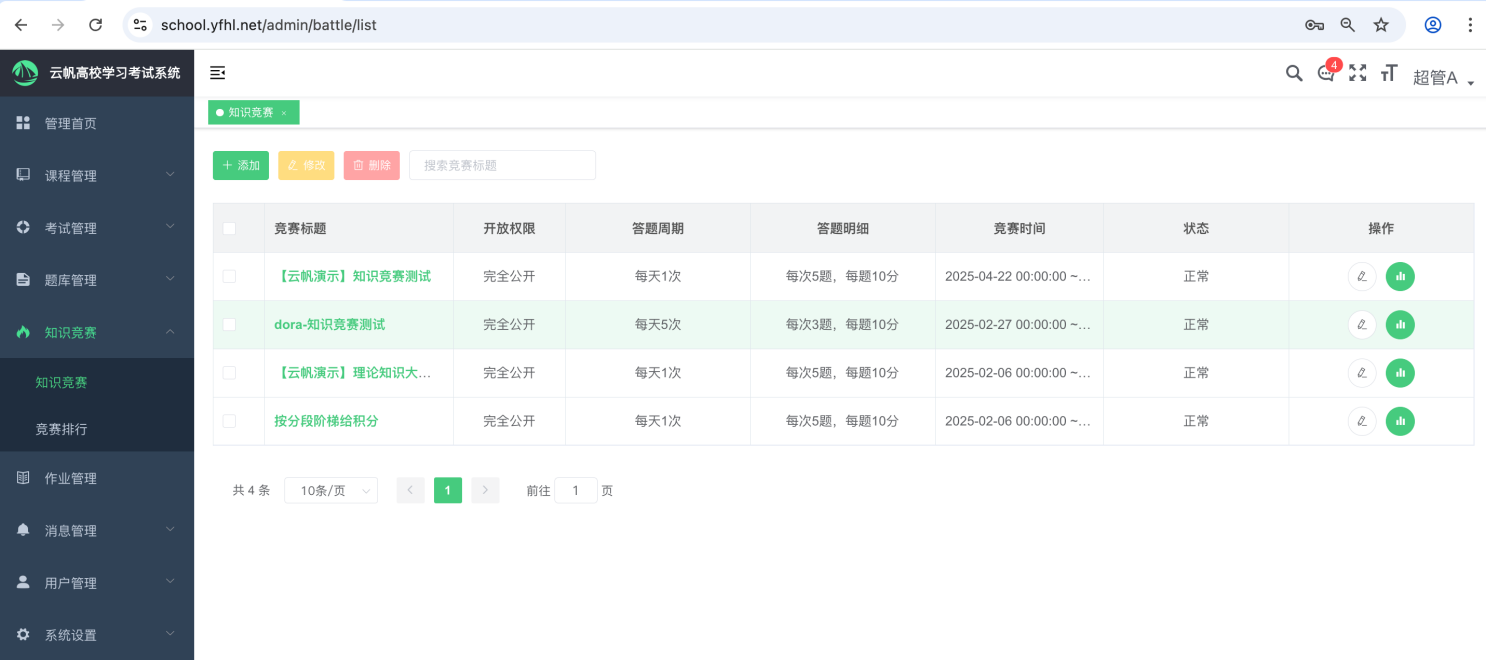Open browser zoom magnifier icon
The width and height of the screenshot is (1486, 660).
[1348, 25]
